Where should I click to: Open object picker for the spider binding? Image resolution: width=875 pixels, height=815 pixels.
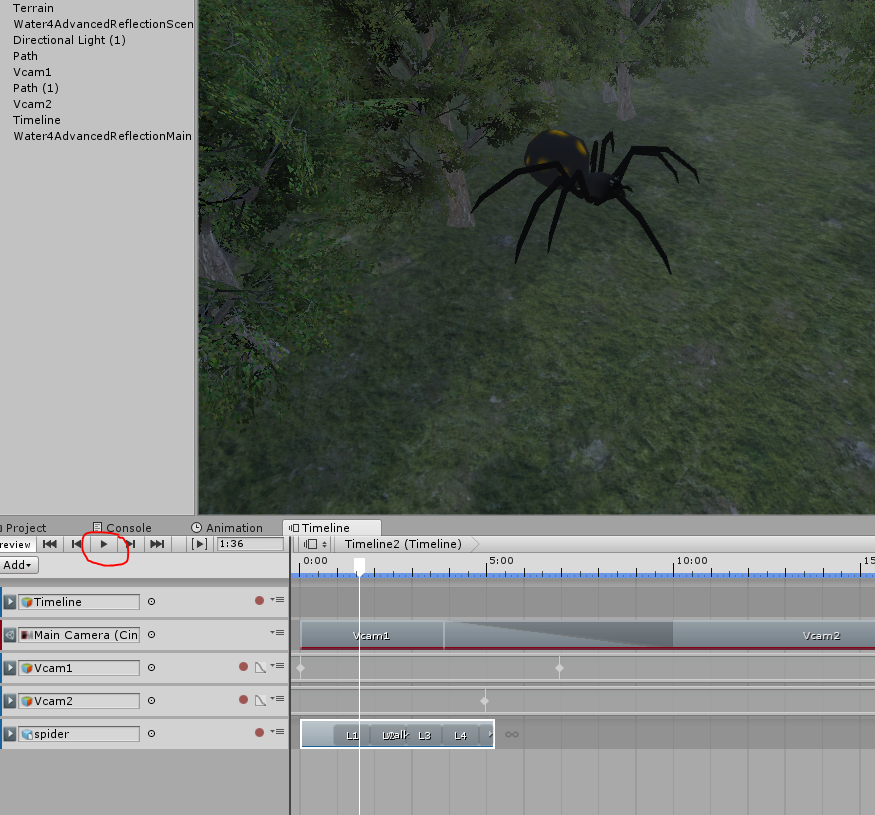[151, 734]
